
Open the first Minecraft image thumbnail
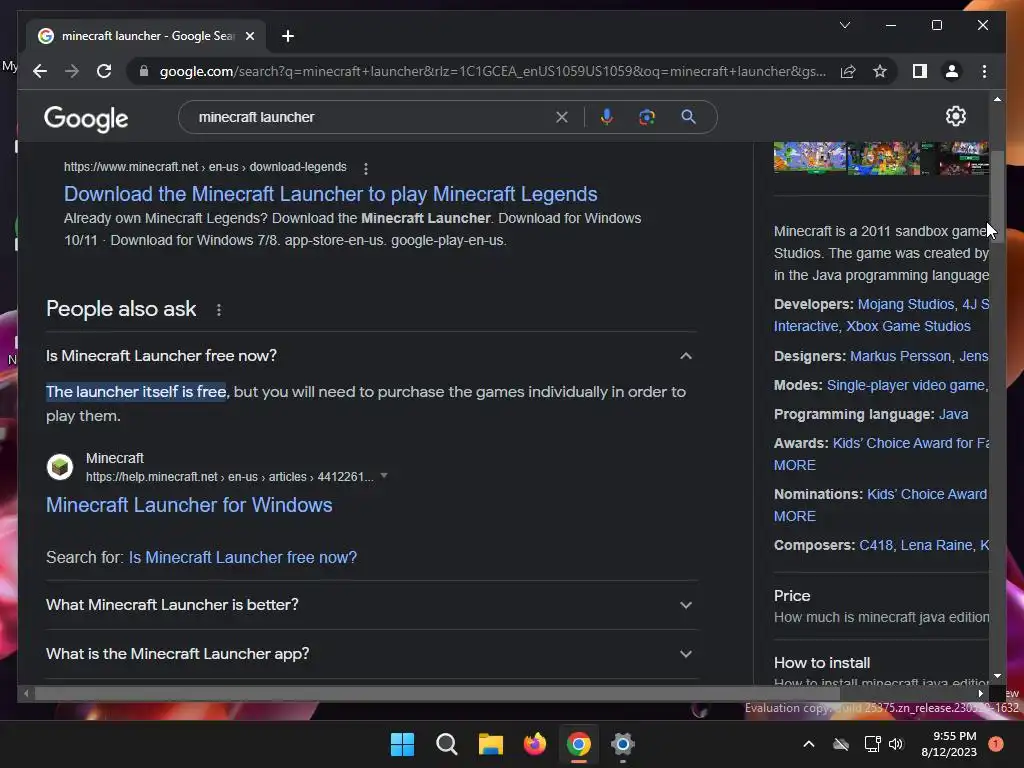[810, 157]
